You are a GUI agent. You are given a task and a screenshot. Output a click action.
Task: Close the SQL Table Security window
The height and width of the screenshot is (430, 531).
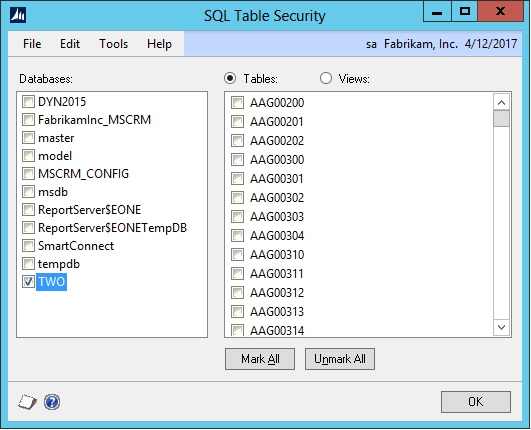pyautogui.click(x=501, y=12)
